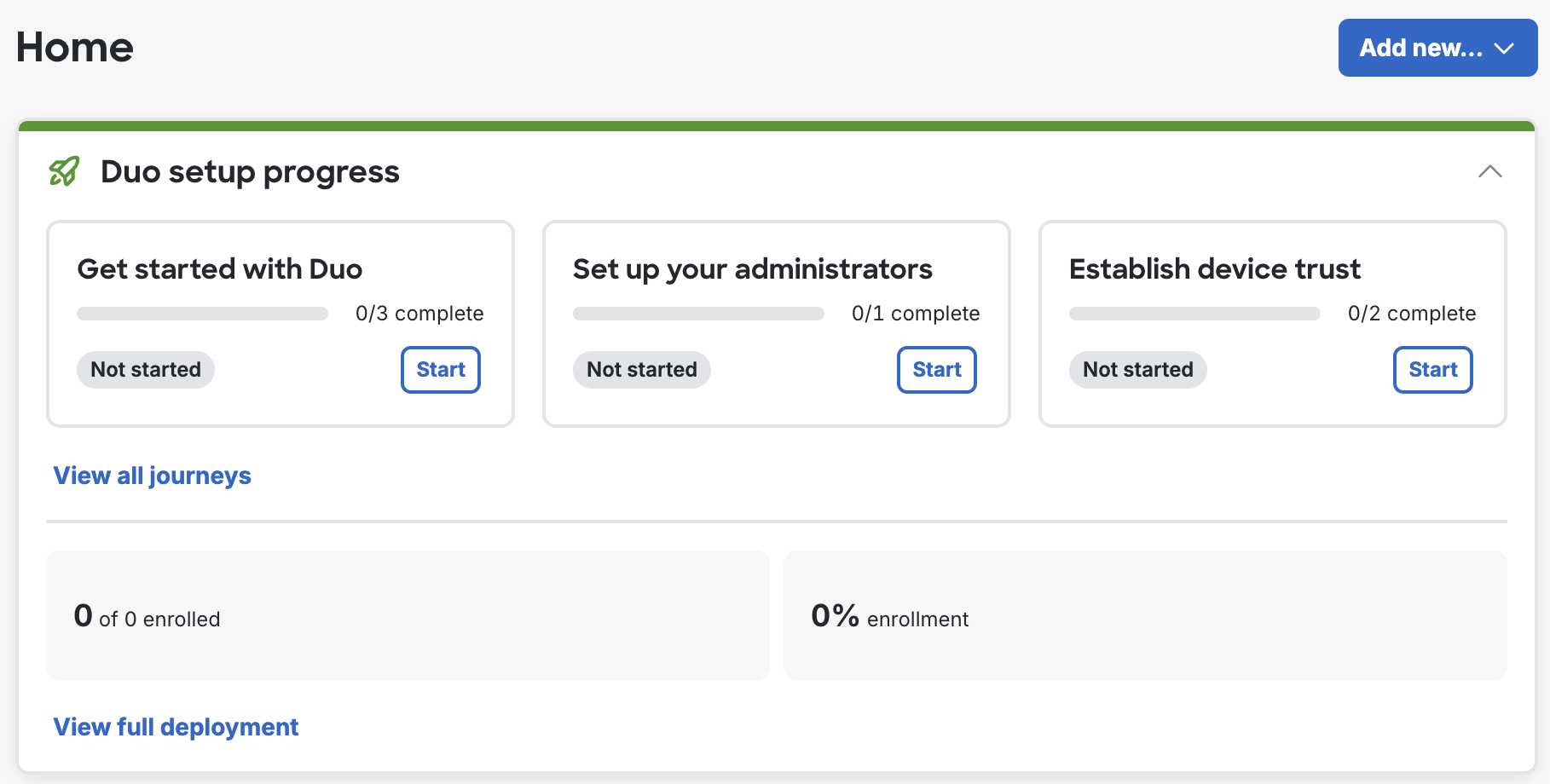
Task: Select the 0% enrollment card
Action: [x=1144, y=615]
